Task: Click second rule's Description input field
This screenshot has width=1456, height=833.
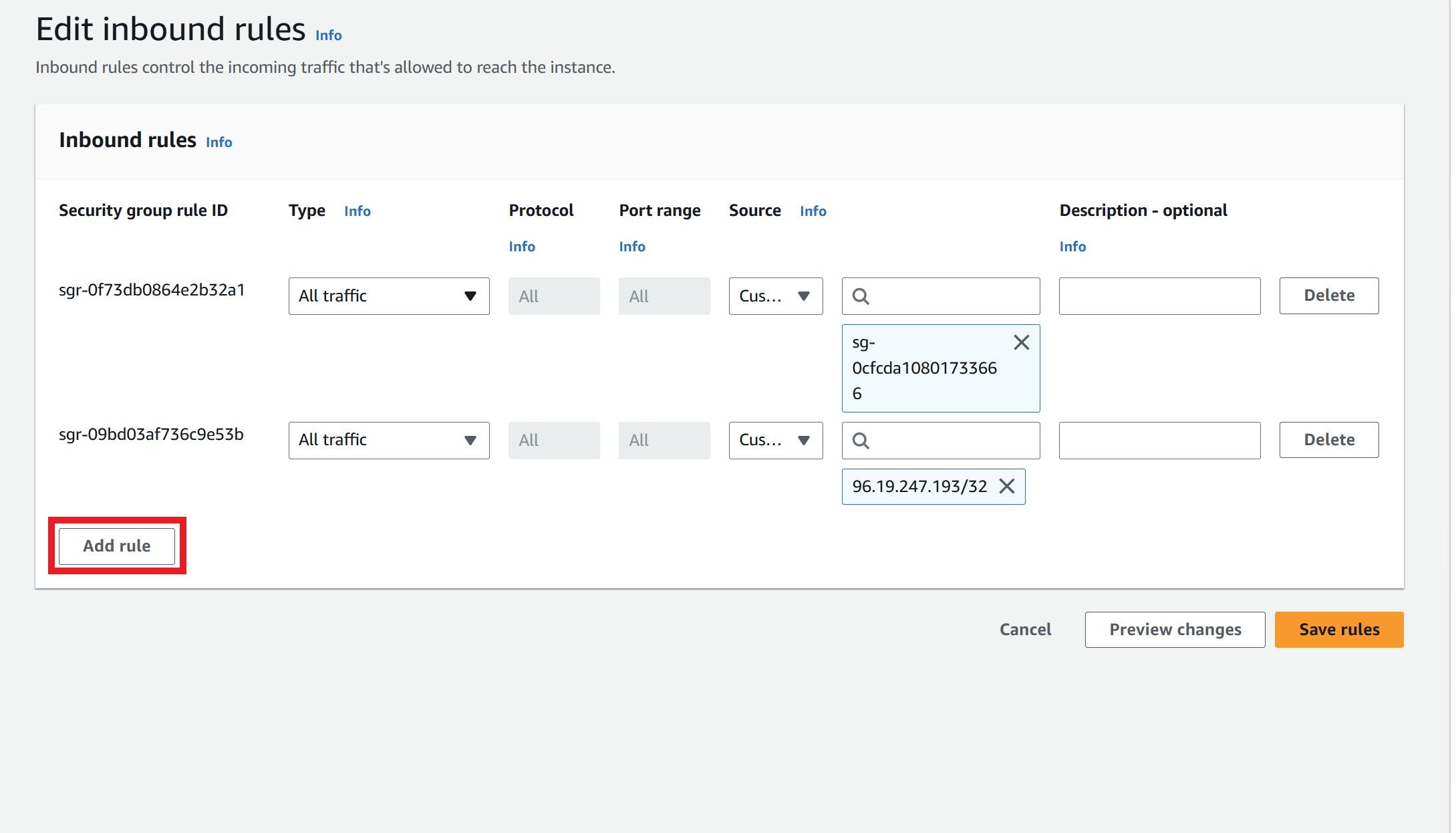Action: pyautogui.click(x=1159, y=441)
